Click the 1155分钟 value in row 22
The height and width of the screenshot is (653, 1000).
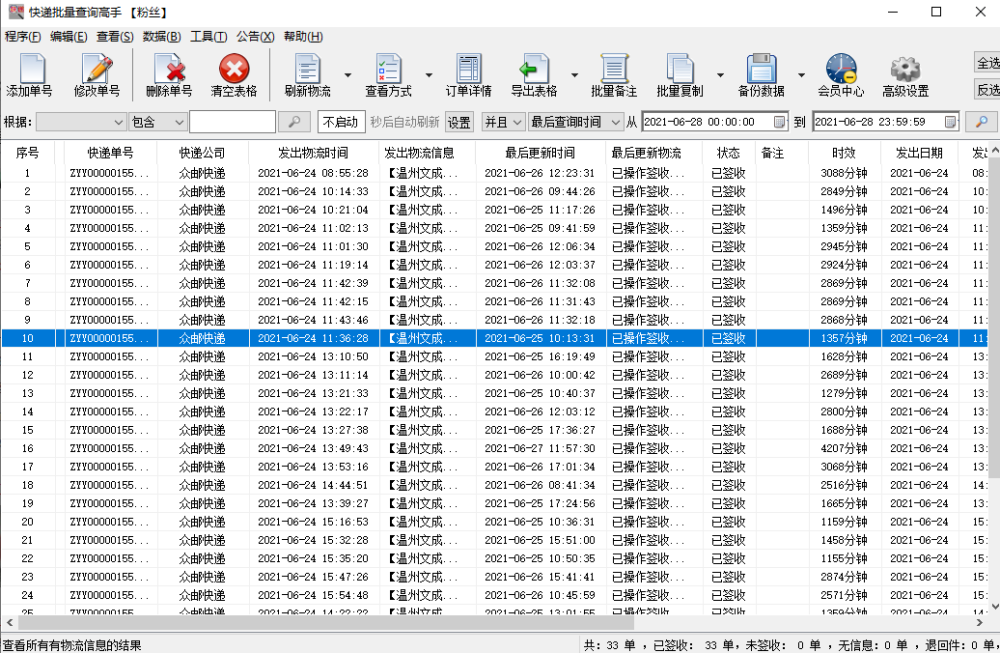844,559
